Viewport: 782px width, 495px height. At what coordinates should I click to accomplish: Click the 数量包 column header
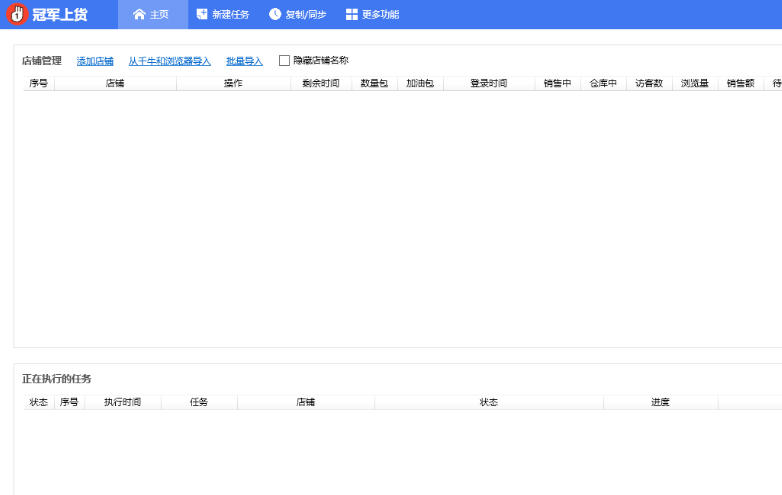(374, 84)
